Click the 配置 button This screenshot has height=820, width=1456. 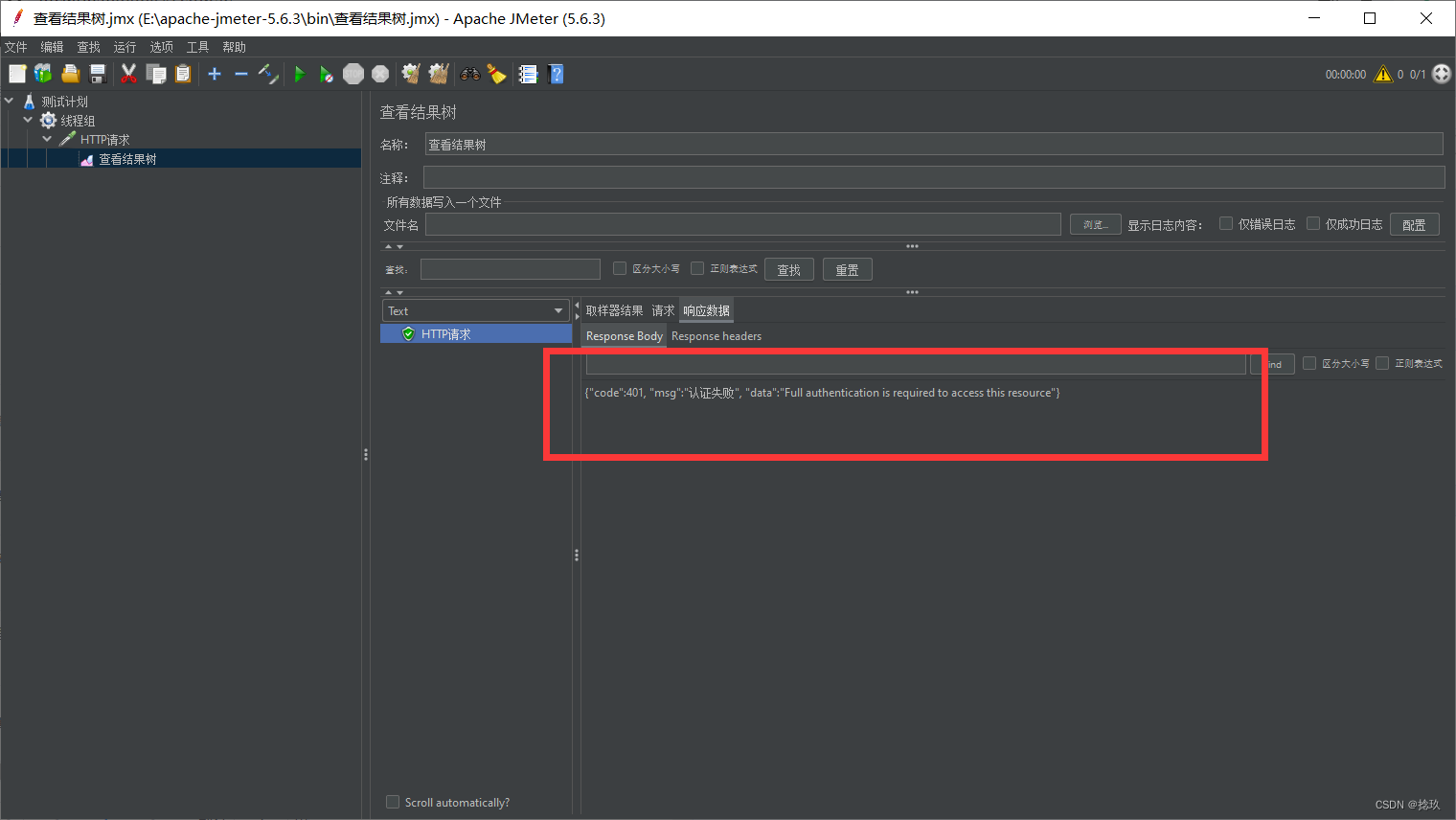[x=1414, y=224]
